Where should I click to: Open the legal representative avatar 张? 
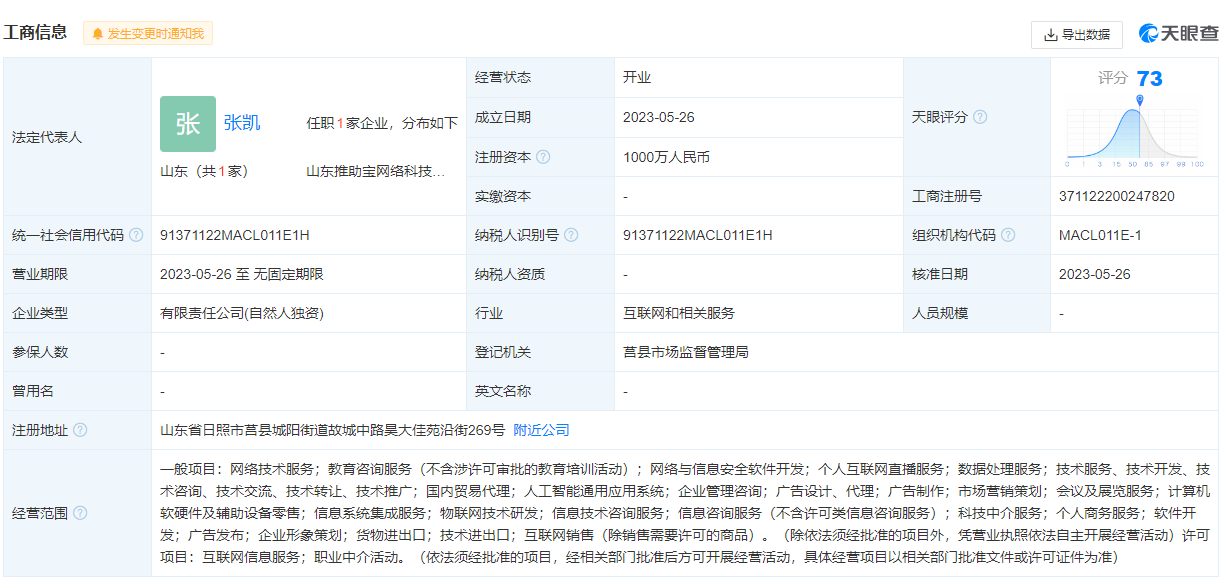(188, 124)
